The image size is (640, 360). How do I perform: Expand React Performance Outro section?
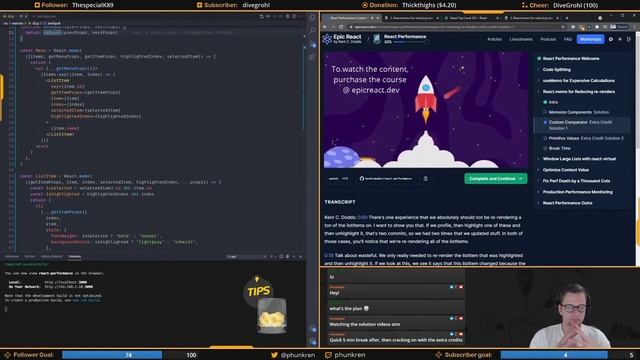coord(567,203)
